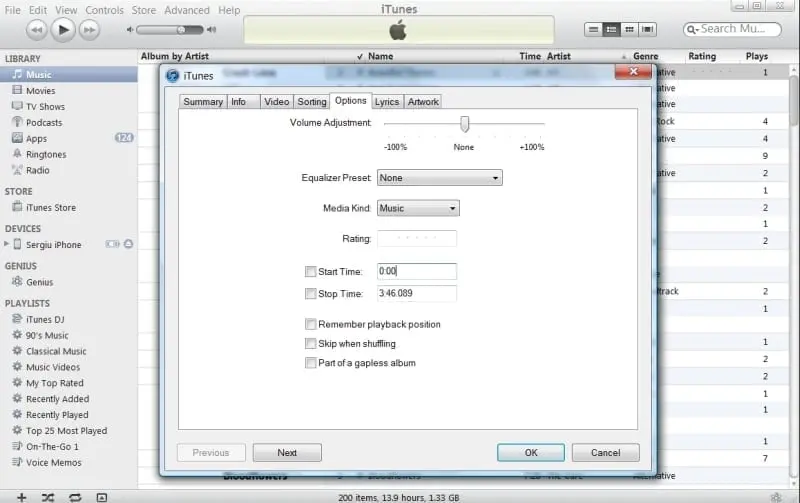
Task: Select Music in the library sidebar
Action: 68,74
